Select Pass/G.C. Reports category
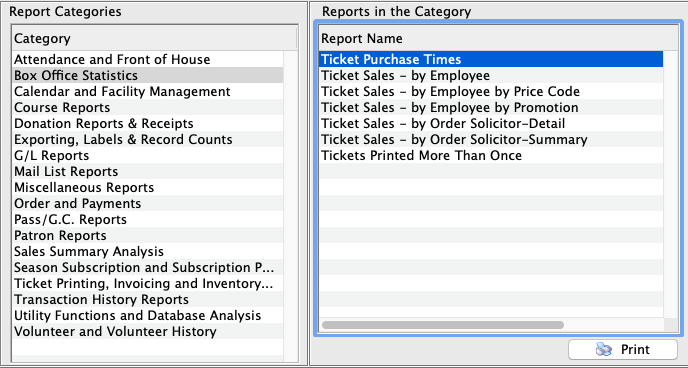 (148, 219)
